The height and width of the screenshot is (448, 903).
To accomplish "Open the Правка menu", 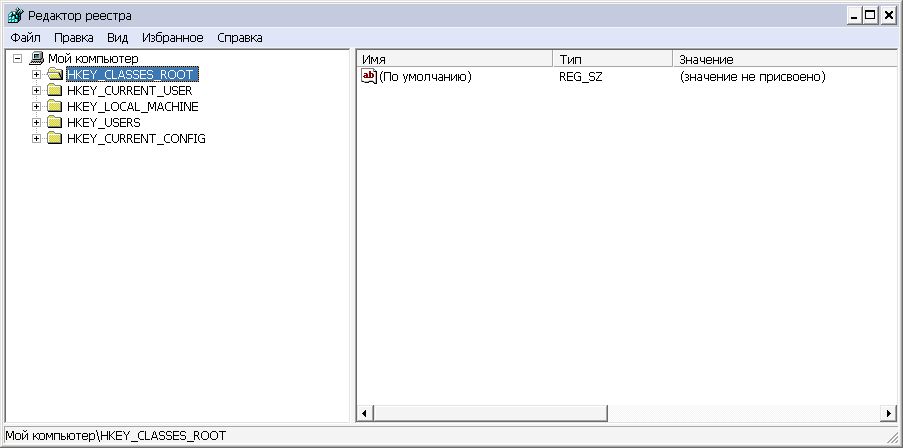I will (74, 37).
